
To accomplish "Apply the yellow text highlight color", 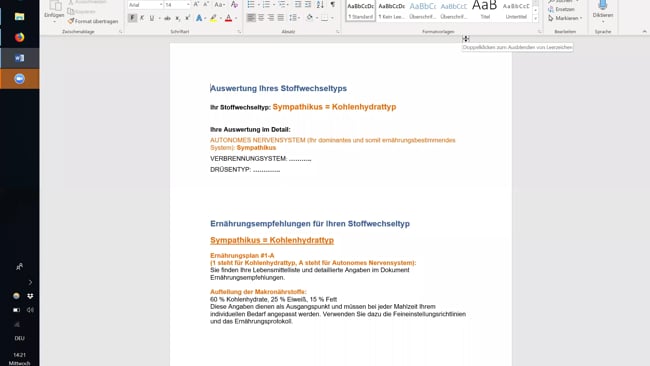I will click(213, 18).
